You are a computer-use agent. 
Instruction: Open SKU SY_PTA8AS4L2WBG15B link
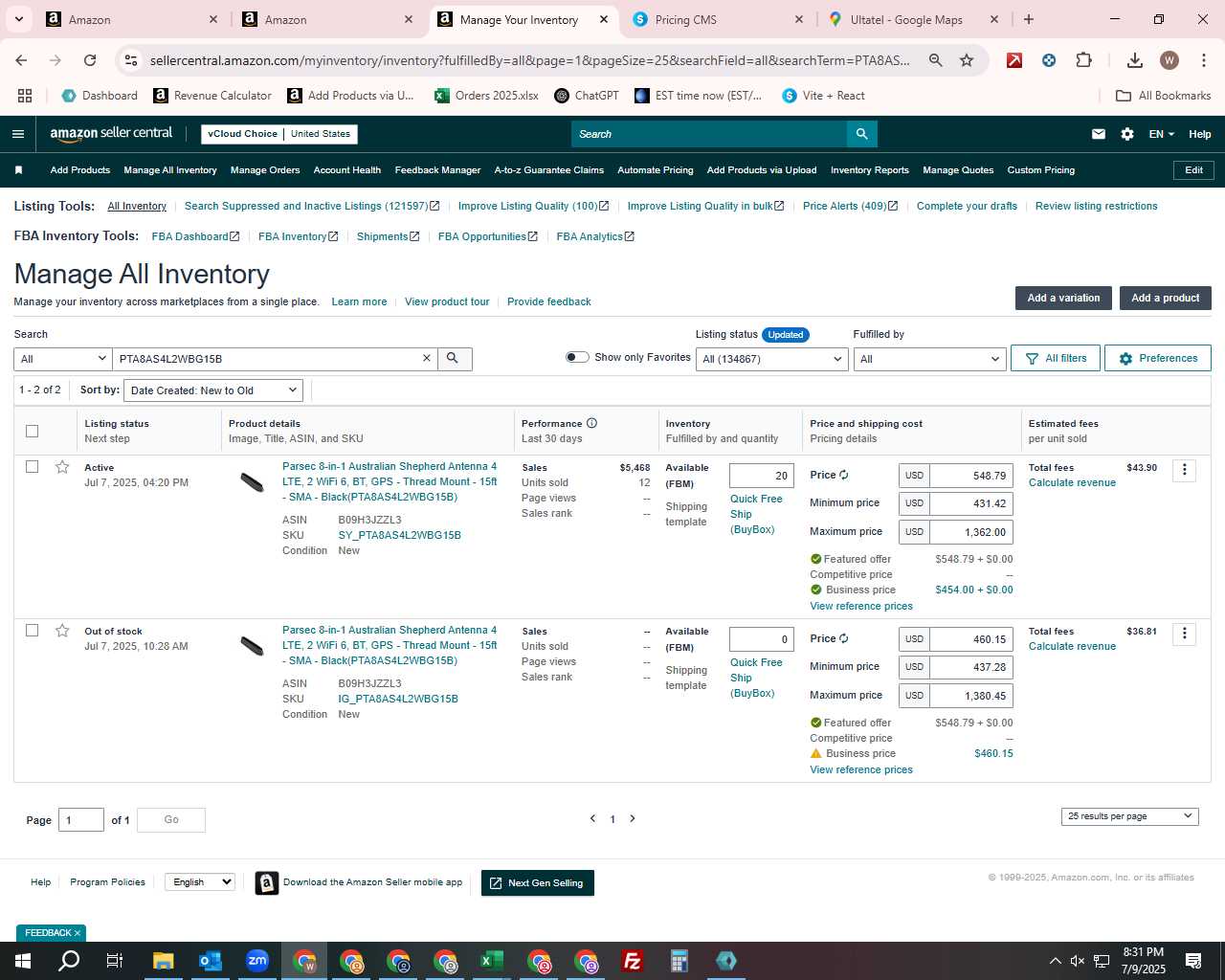point(399,535)
